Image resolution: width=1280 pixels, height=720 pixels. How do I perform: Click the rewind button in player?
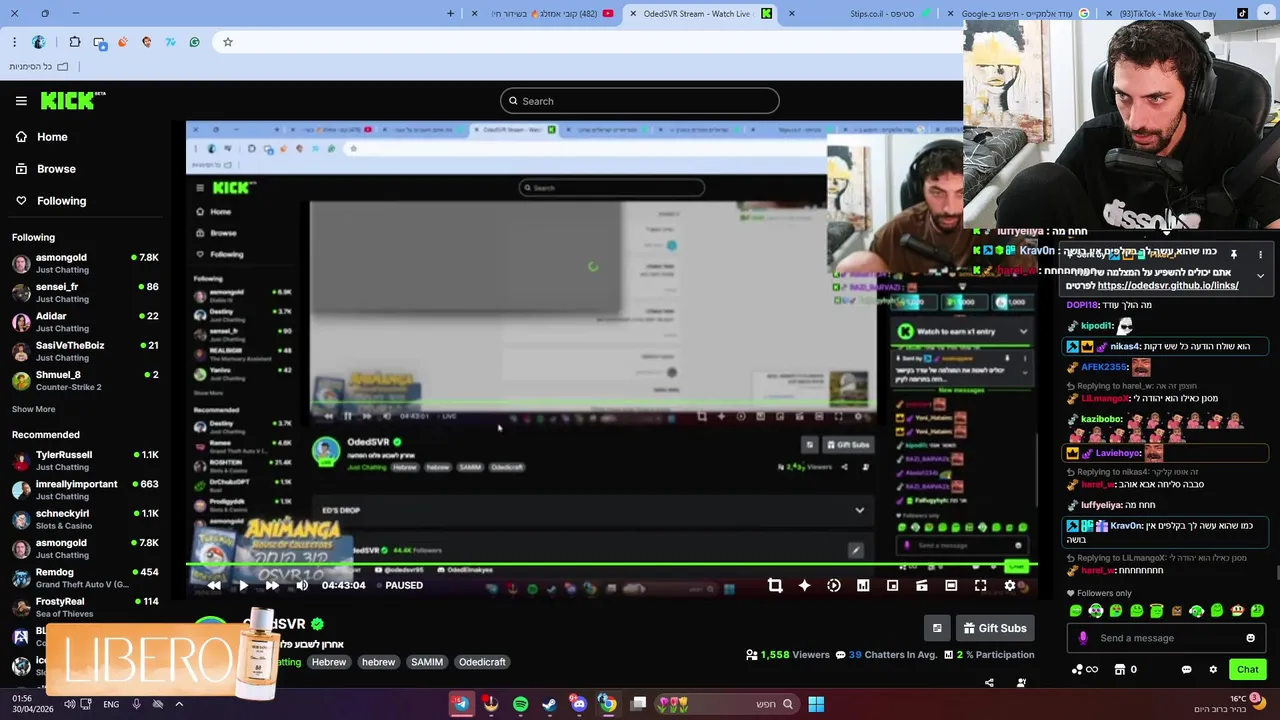tap(214, 586)
